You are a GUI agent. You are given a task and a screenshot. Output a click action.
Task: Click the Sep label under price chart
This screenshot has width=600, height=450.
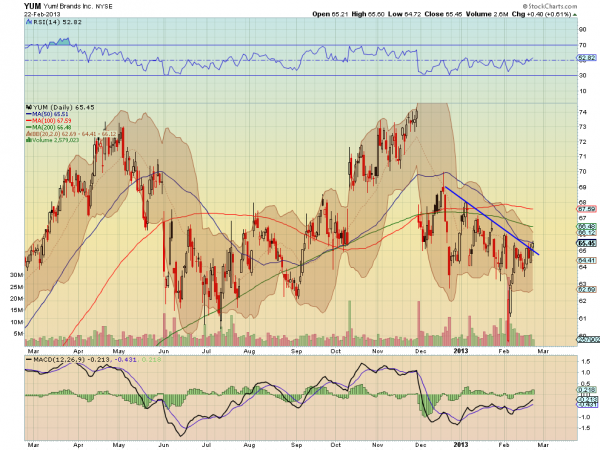point(297,351)
